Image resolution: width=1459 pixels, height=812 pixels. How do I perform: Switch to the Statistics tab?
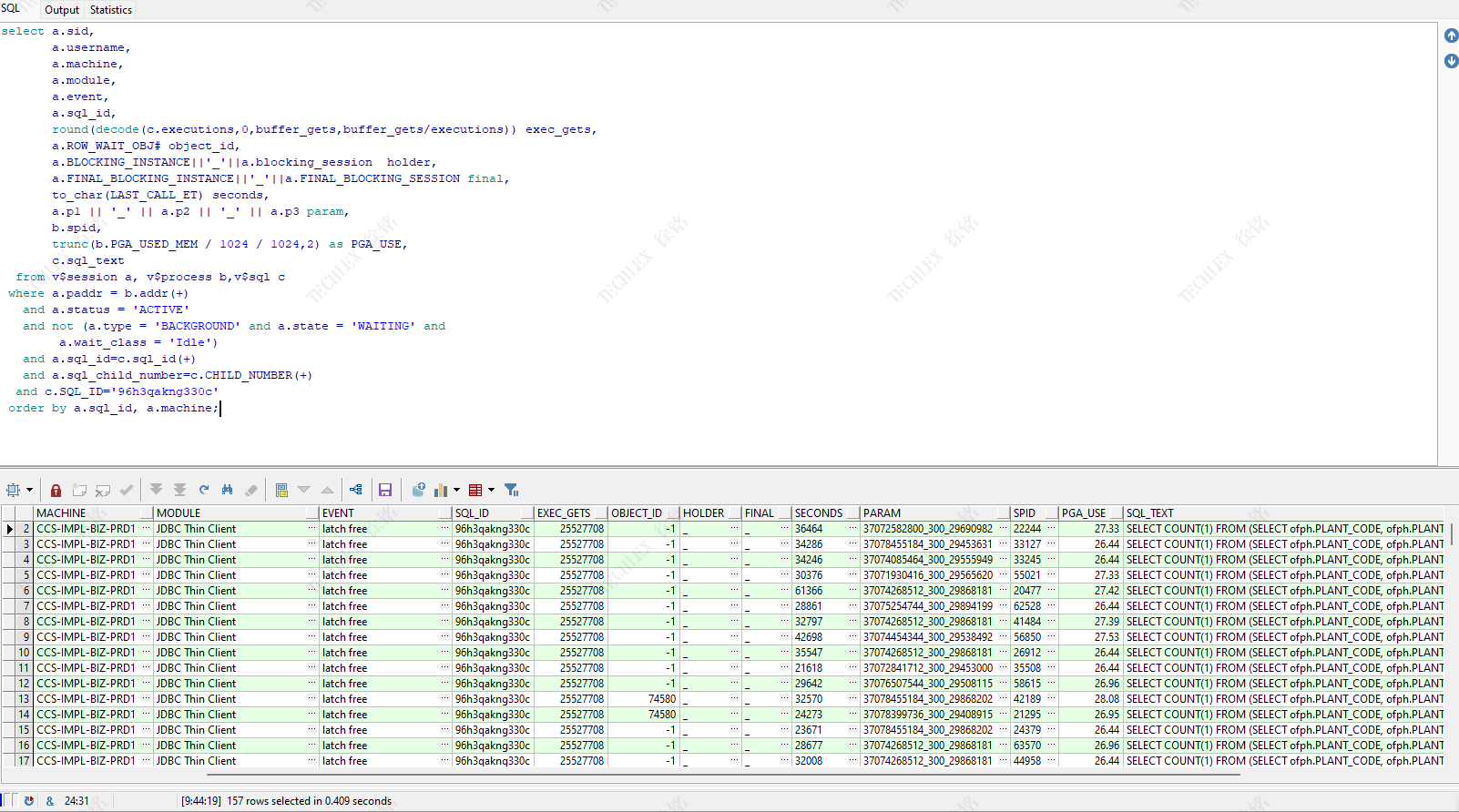coord(111,10)
